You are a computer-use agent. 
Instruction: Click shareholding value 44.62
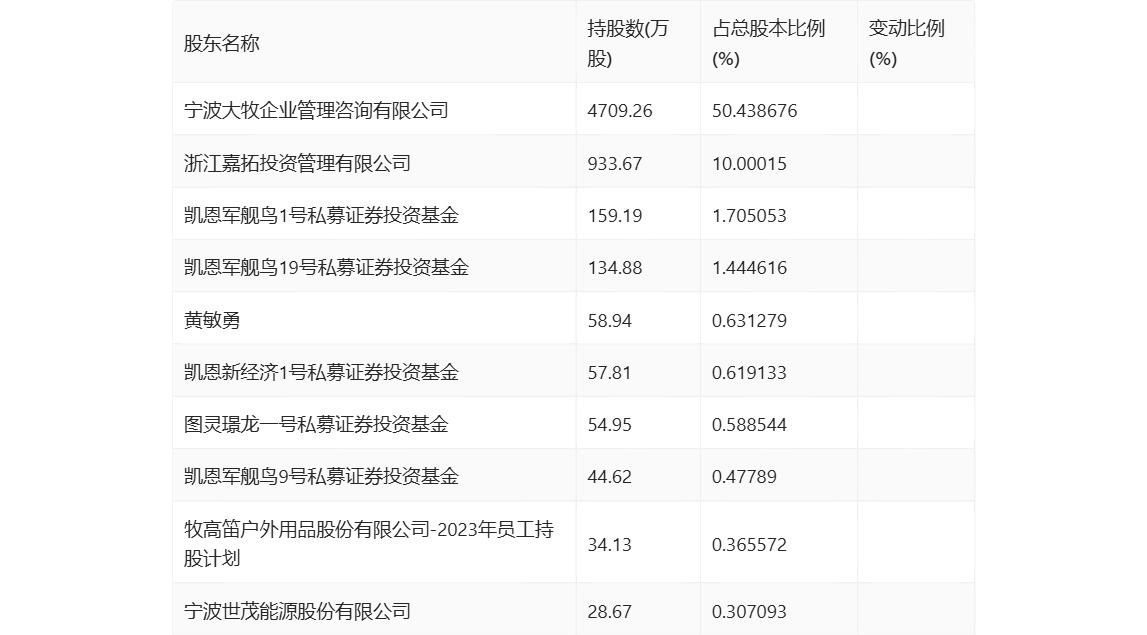point(609,477)
